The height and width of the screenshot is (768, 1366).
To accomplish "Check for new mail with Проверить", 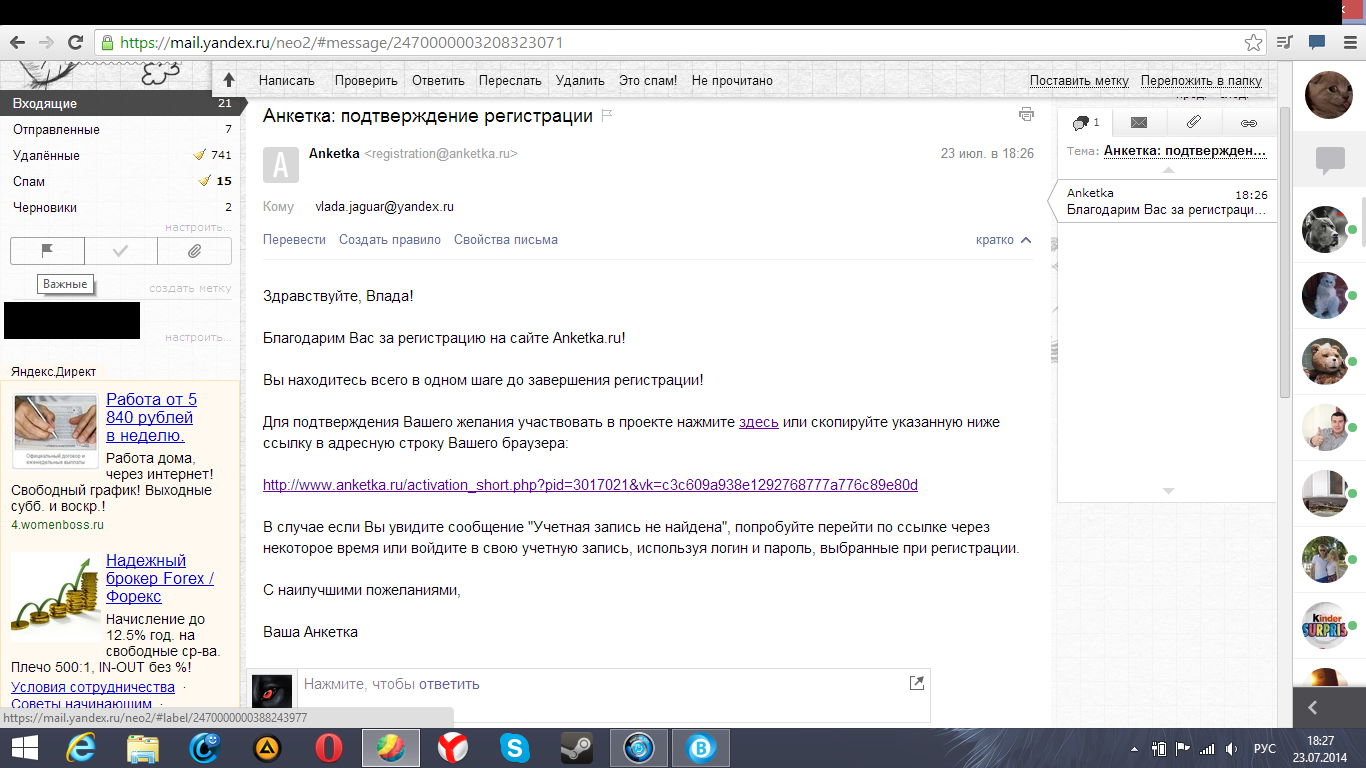I will click(366, 81).
